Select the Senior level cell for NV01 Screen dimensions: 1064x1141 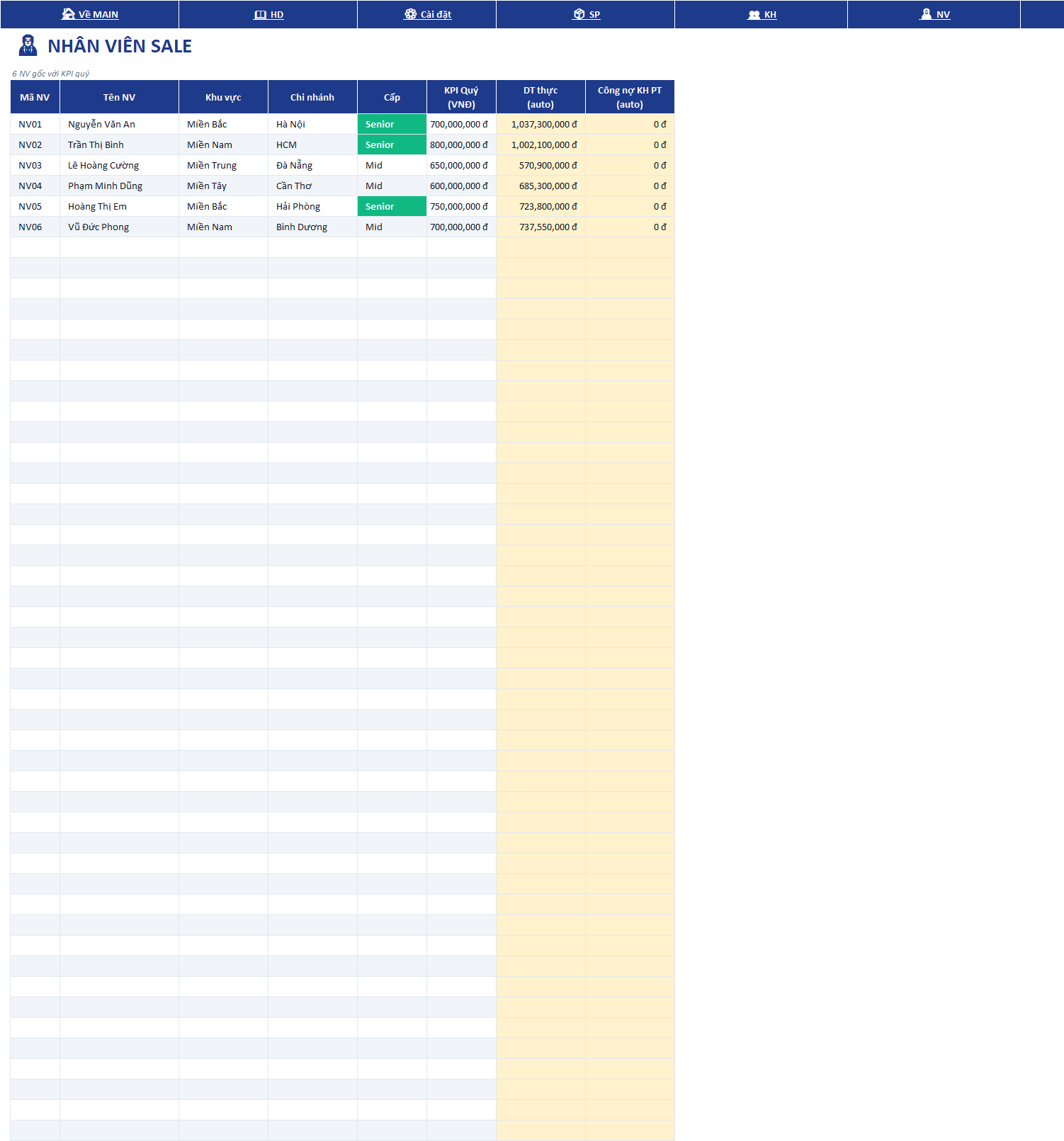click(x=392, y=124)
